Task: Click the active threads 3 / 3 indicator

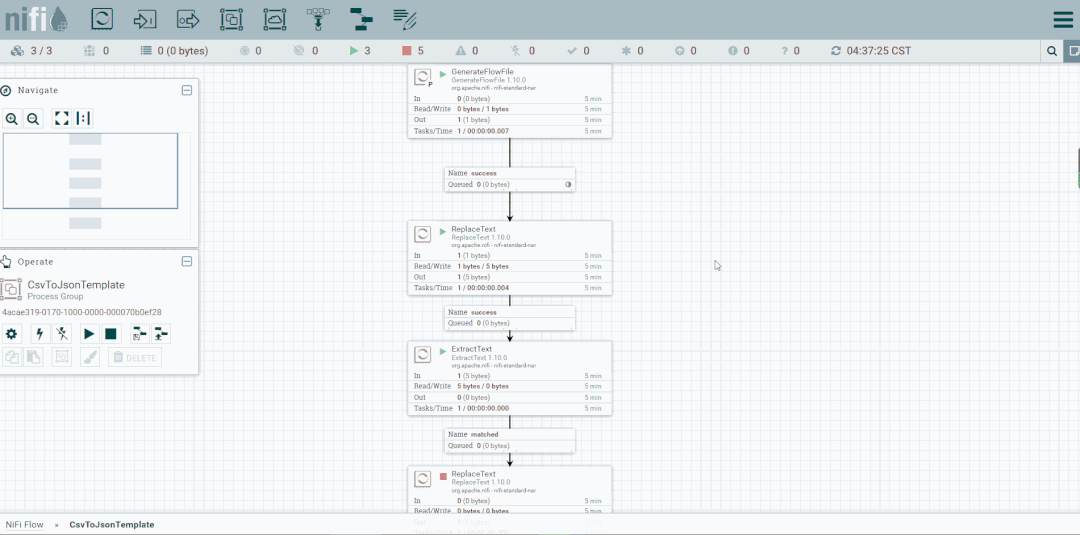Action: point(32,51)
